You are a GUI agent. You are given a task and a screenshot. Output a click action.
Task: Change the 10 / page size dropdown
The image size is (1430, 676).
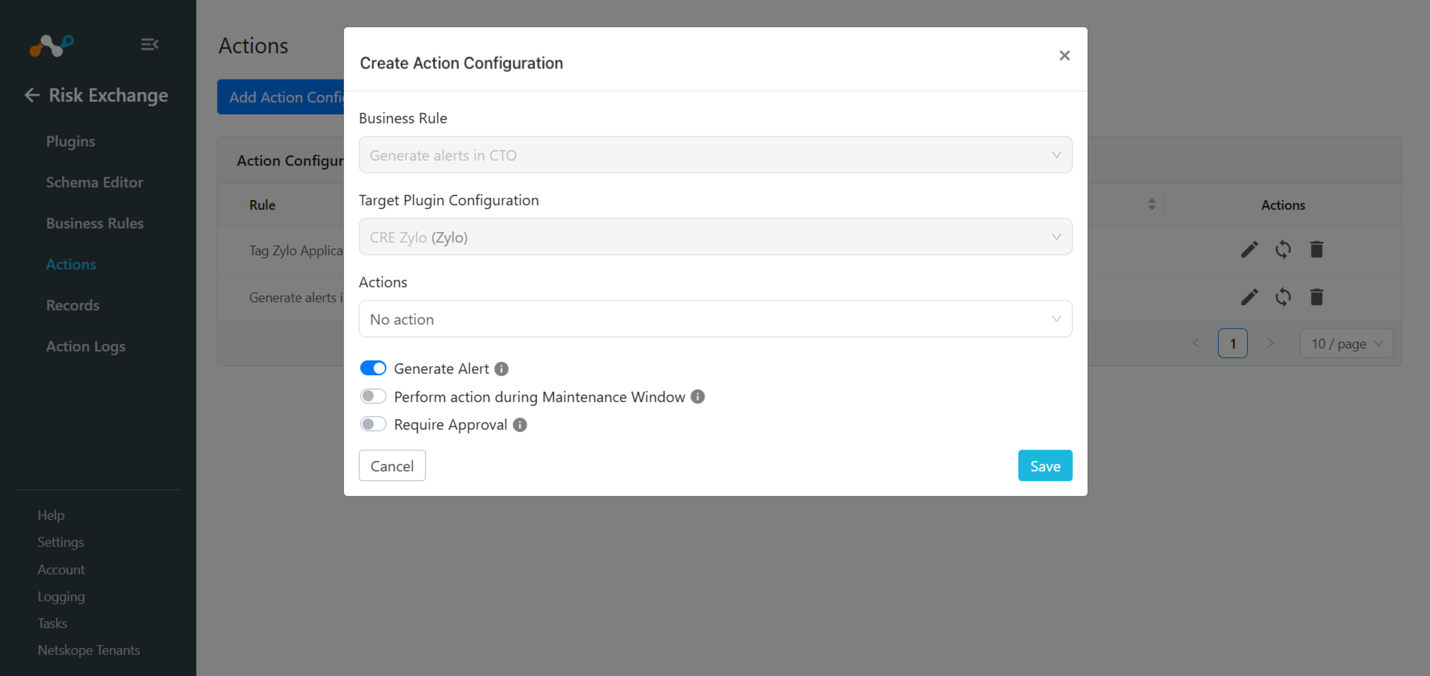pyautogui.click(x=1346, y=343)
